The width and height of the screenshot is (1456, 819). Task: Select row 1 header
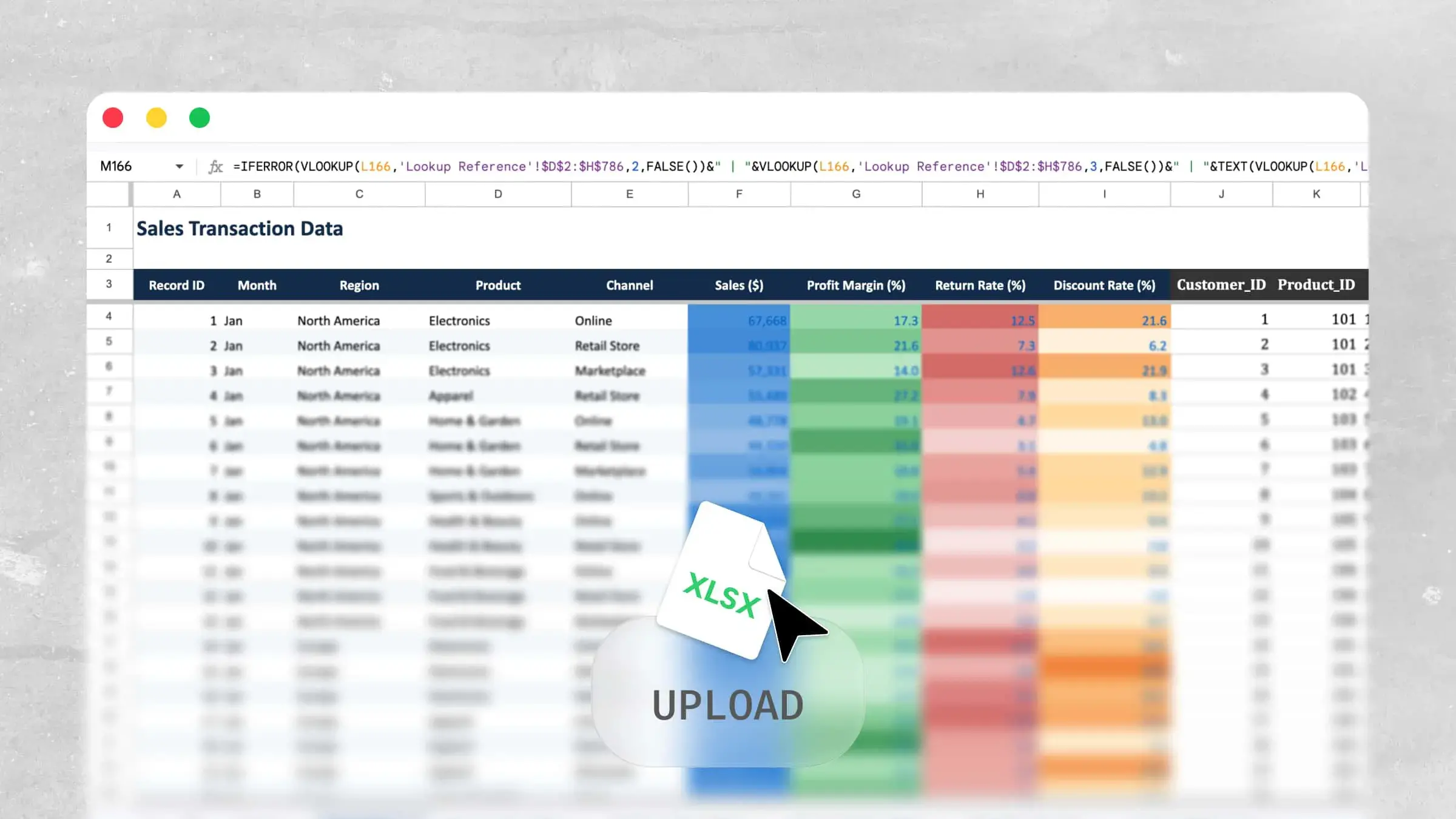click(109, 227)
